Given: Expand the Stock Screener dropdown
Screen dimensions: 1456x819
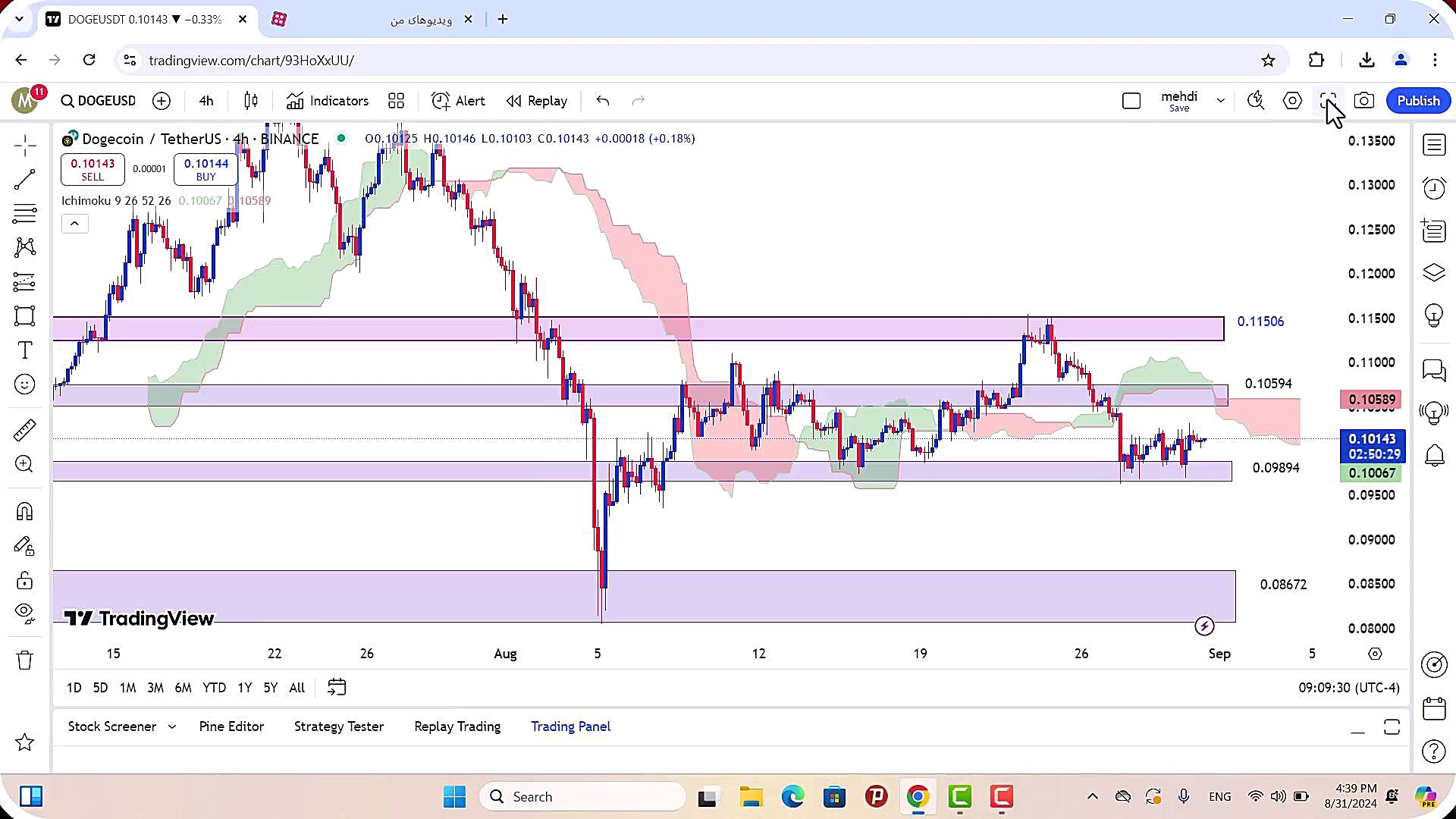Looking at the screenshot, I should coord(173,726).
